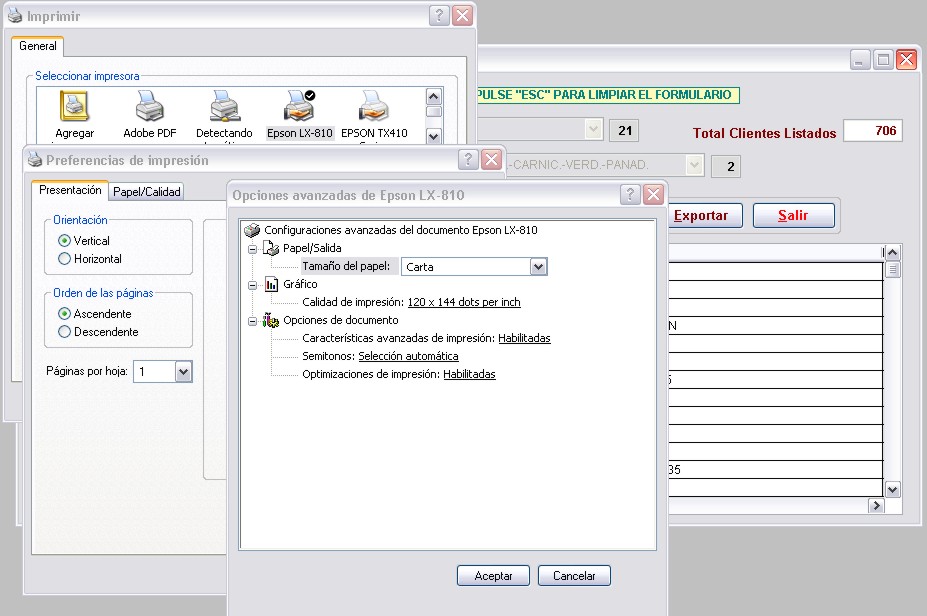The image size is (927, 616).
Task: Click help button in Imprimir dialog
Action: [x=439, y=15]
